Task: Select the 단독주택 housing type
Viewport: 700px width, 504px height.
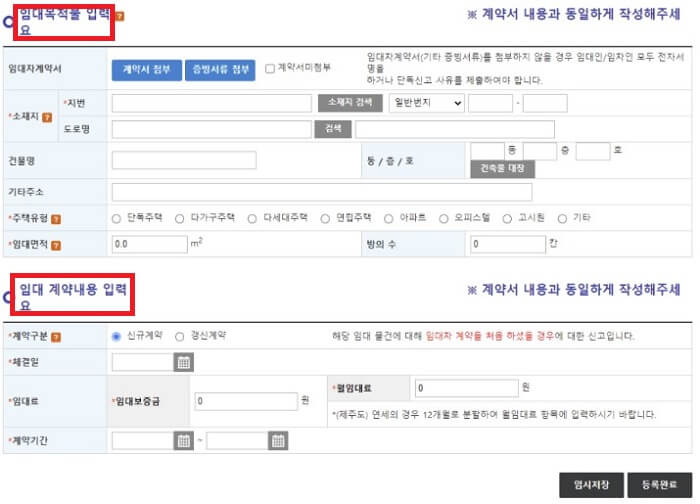Action: [x=117, y=219]
